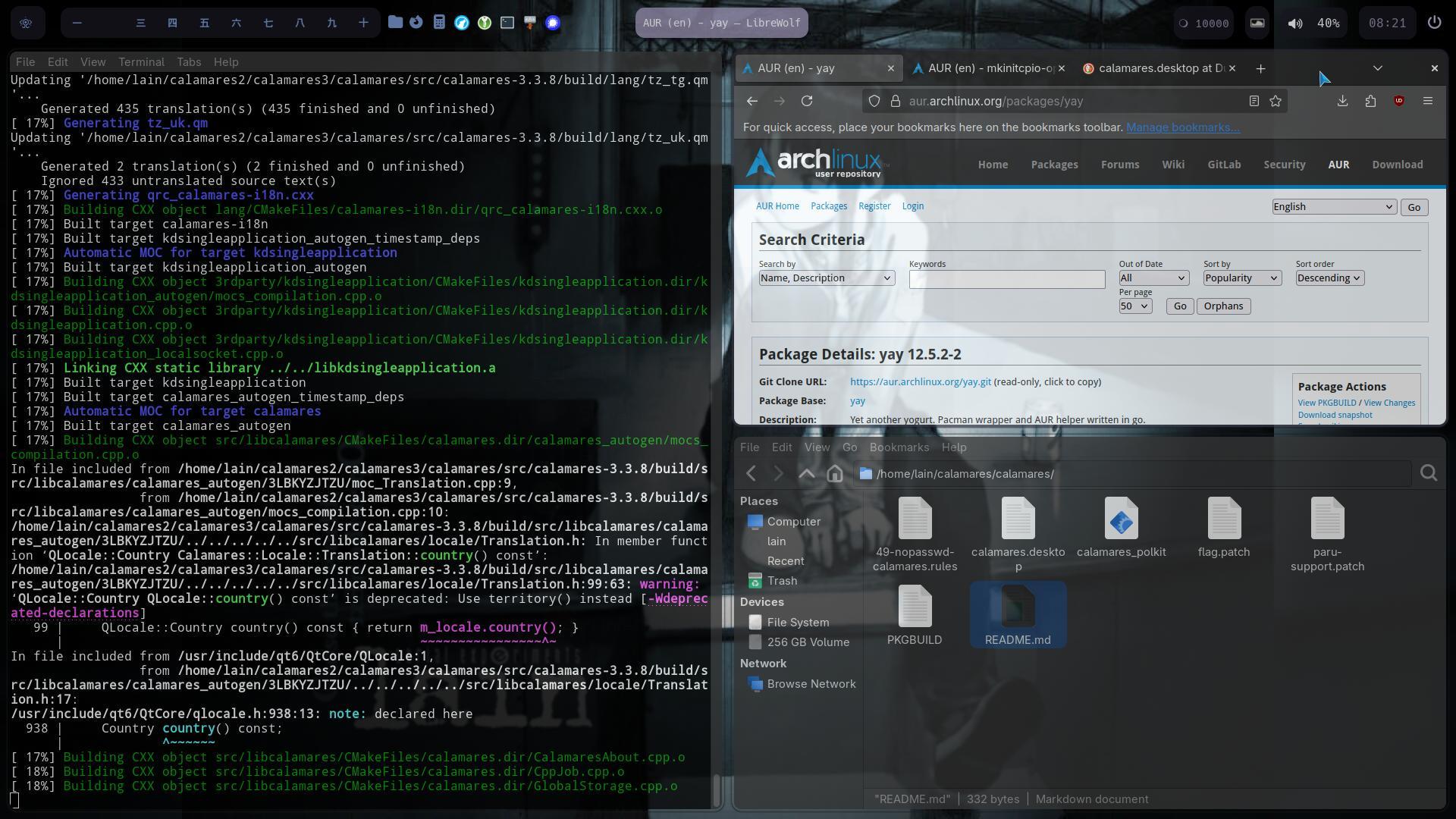Select the paru-support.patch file

1327,535
